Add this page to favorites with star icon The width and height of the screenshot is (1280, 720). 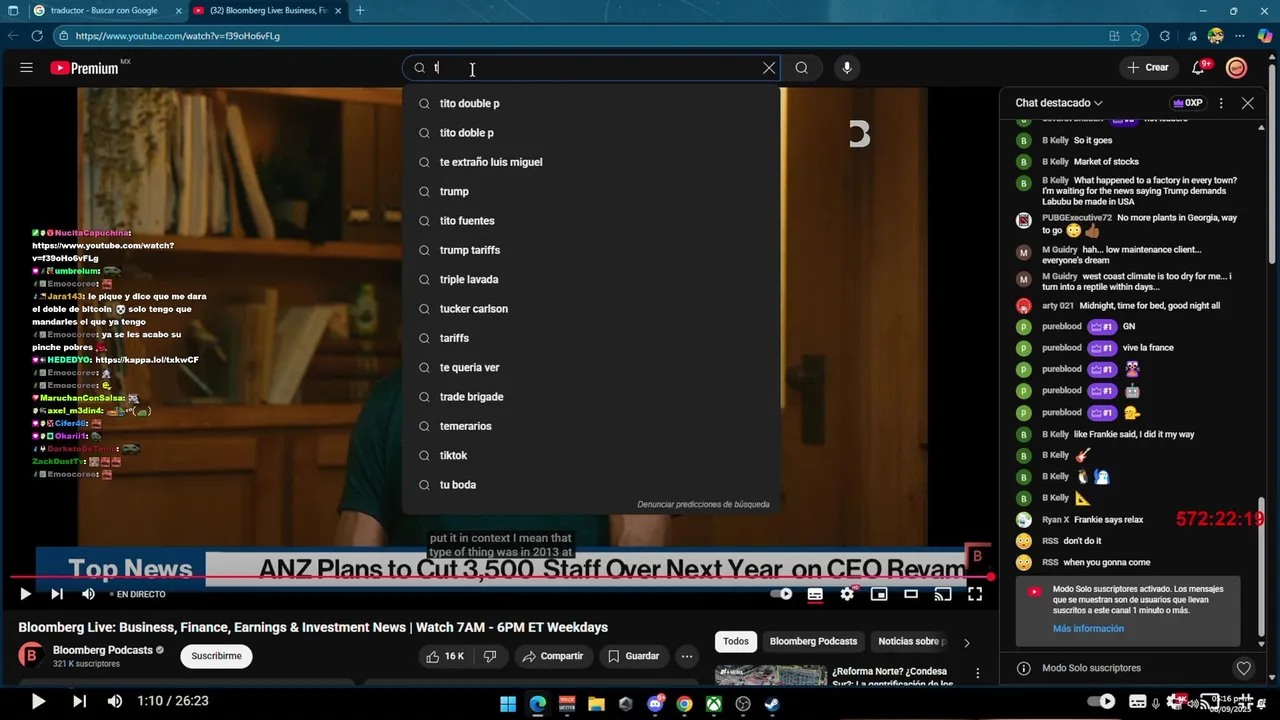point(1137,36)
